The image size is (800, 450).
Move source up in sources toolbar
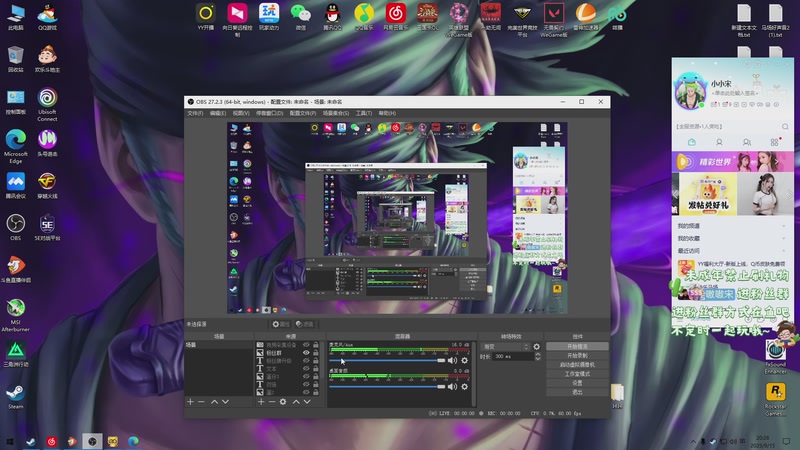pos(296,402)
